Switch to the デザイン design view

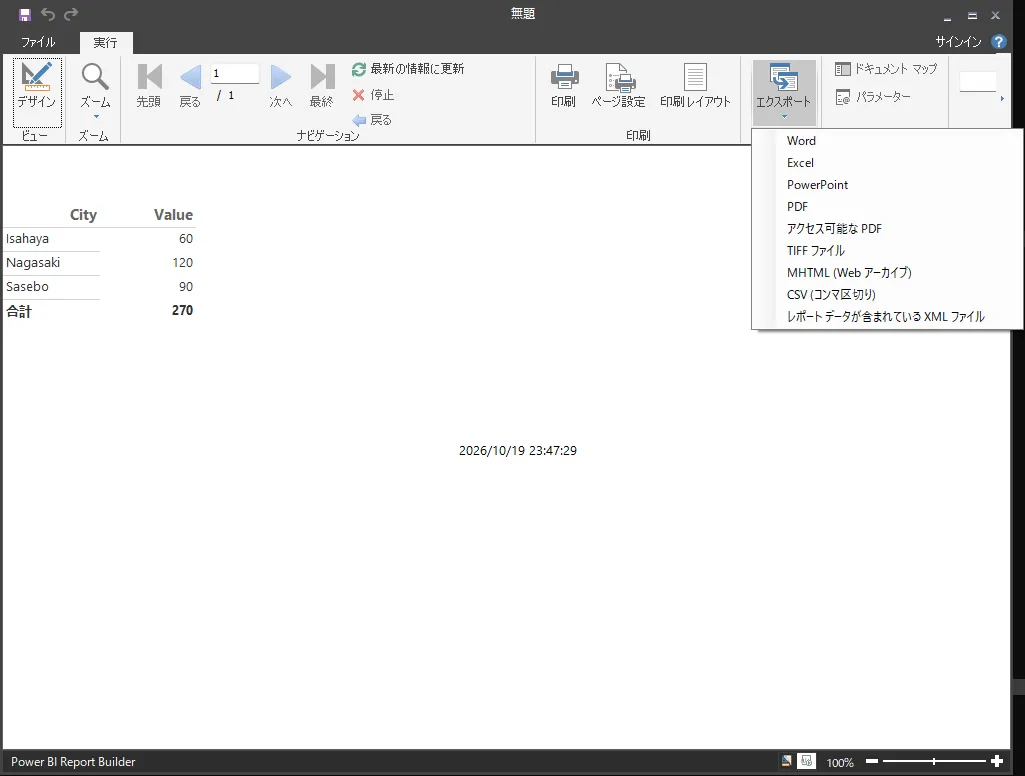[x=37, y=92]
